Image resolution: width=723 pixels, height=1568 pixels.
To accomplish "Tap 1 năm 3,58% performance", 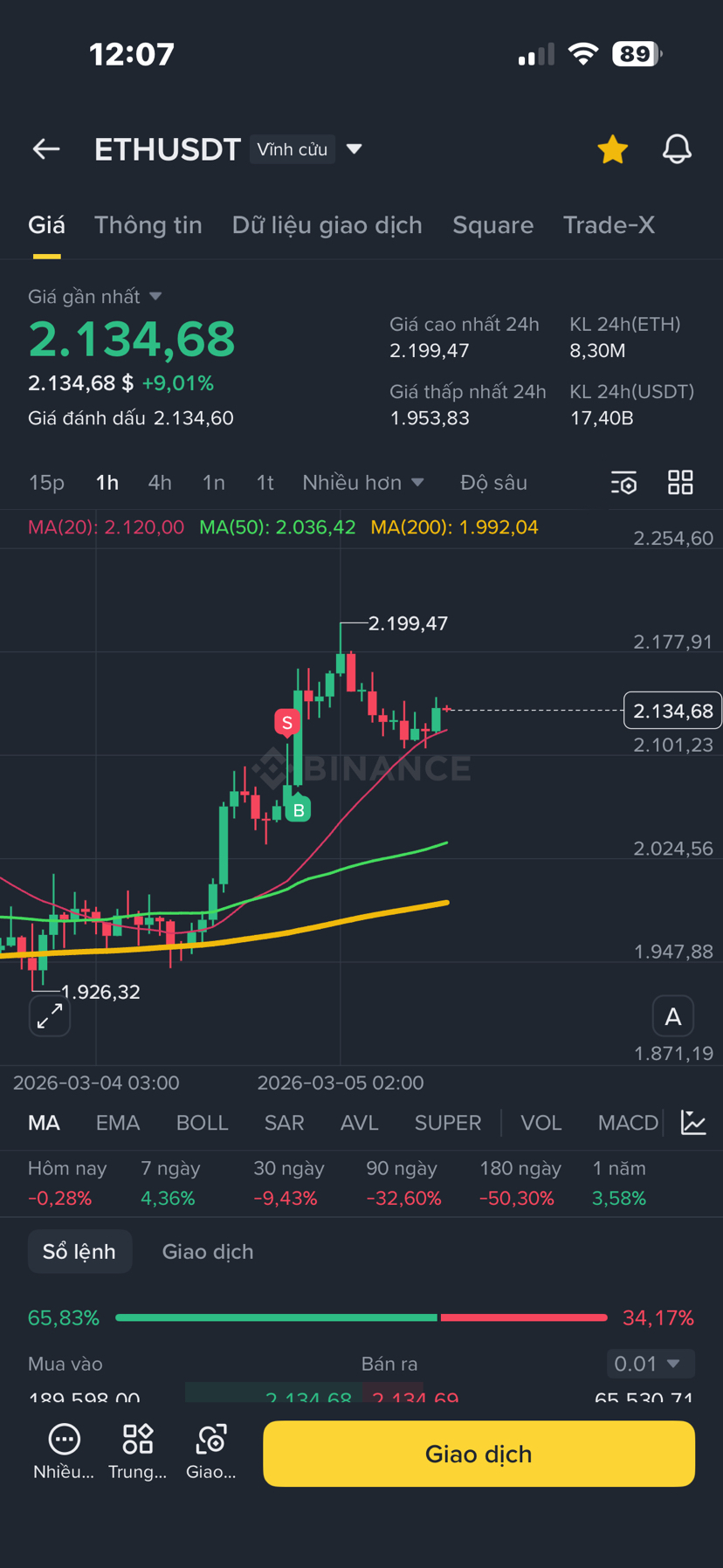I will pos(619,1183).
